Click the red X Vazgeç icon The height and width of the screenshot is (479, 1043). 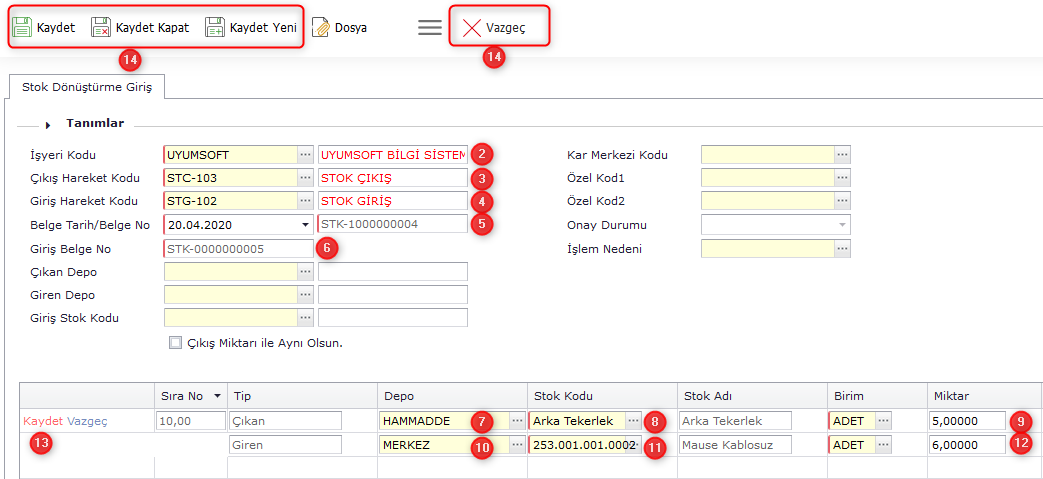tap(471, 28)
